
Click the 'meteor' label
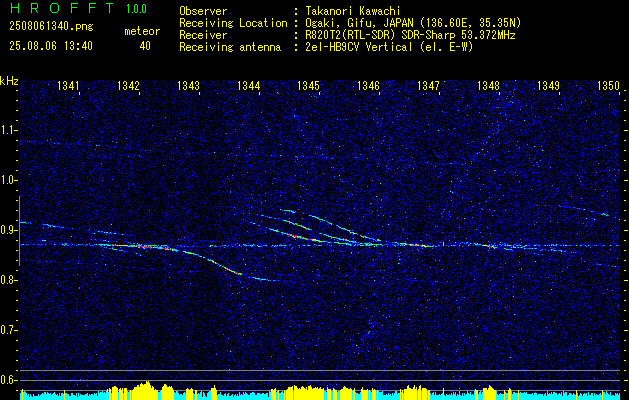click(142, 31)
